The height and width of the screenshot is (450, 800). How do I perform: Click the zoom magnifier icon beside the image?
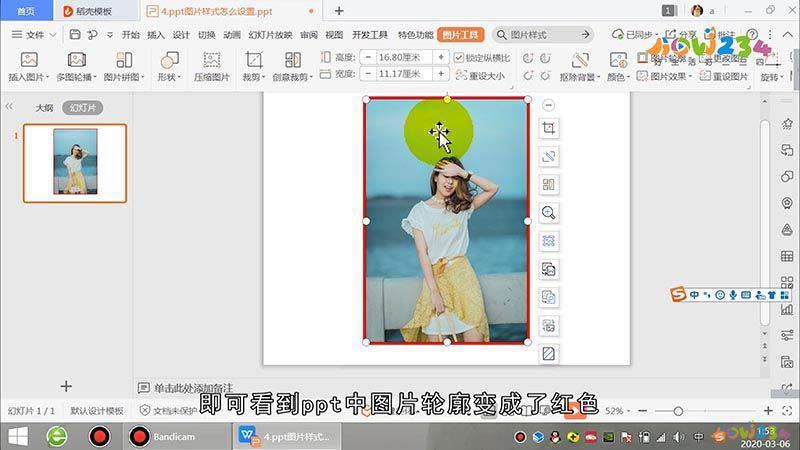pyautogui.click(x=548, y=212)
